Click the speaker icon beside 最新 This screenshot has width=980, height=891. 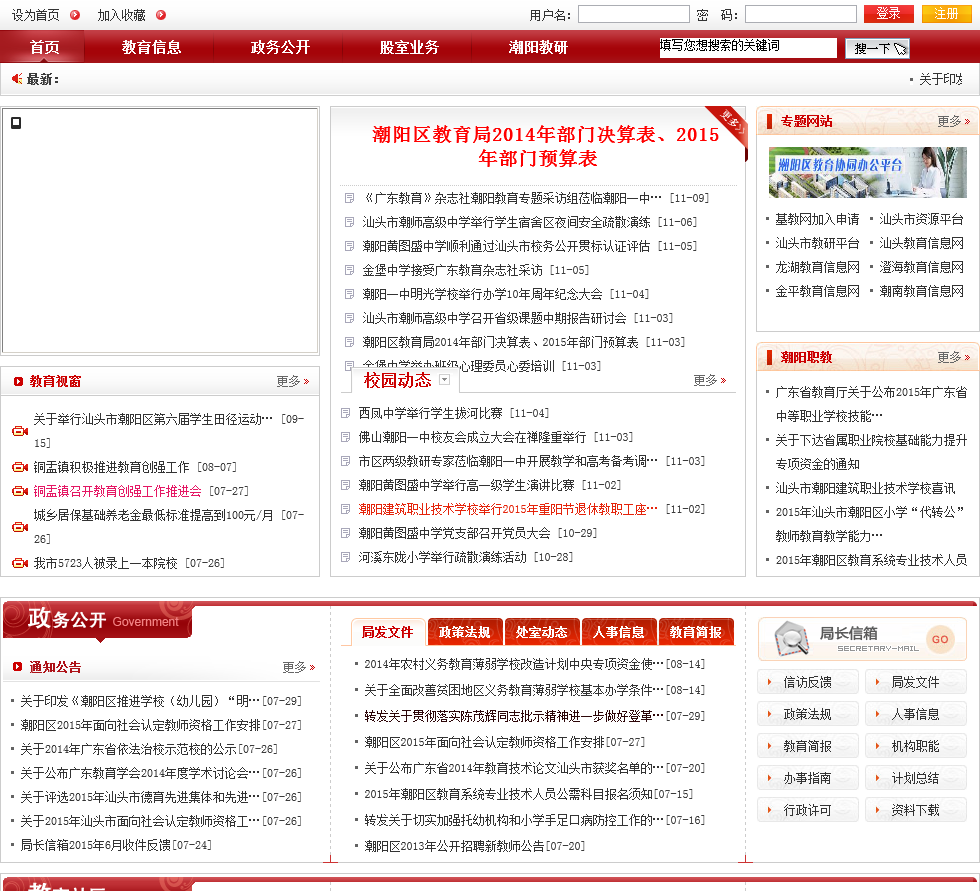coord(17,79)
